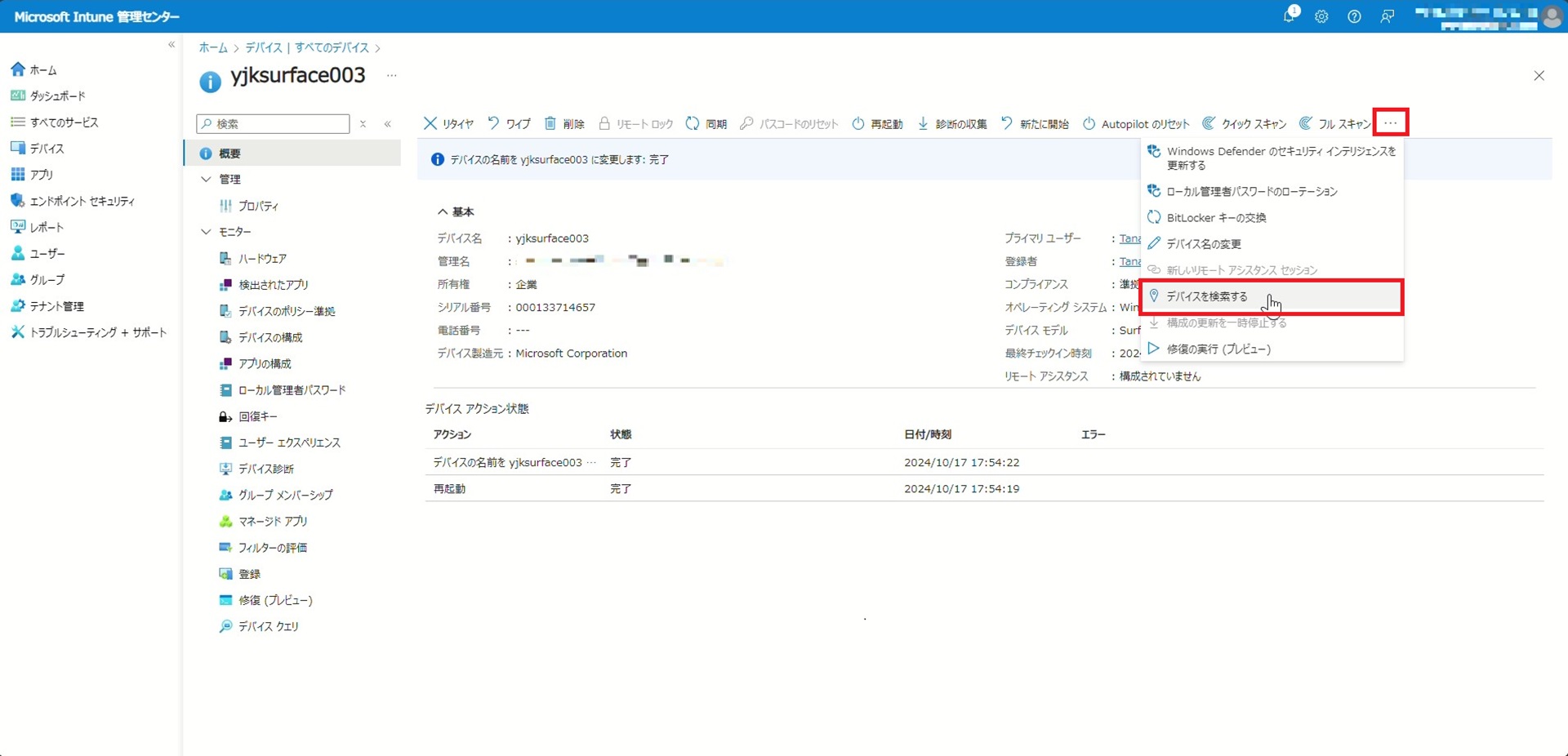This screenshot has height=756, width=1568.
Task: Select デバイスを検索する menu item
Action: click(1272, 297)
